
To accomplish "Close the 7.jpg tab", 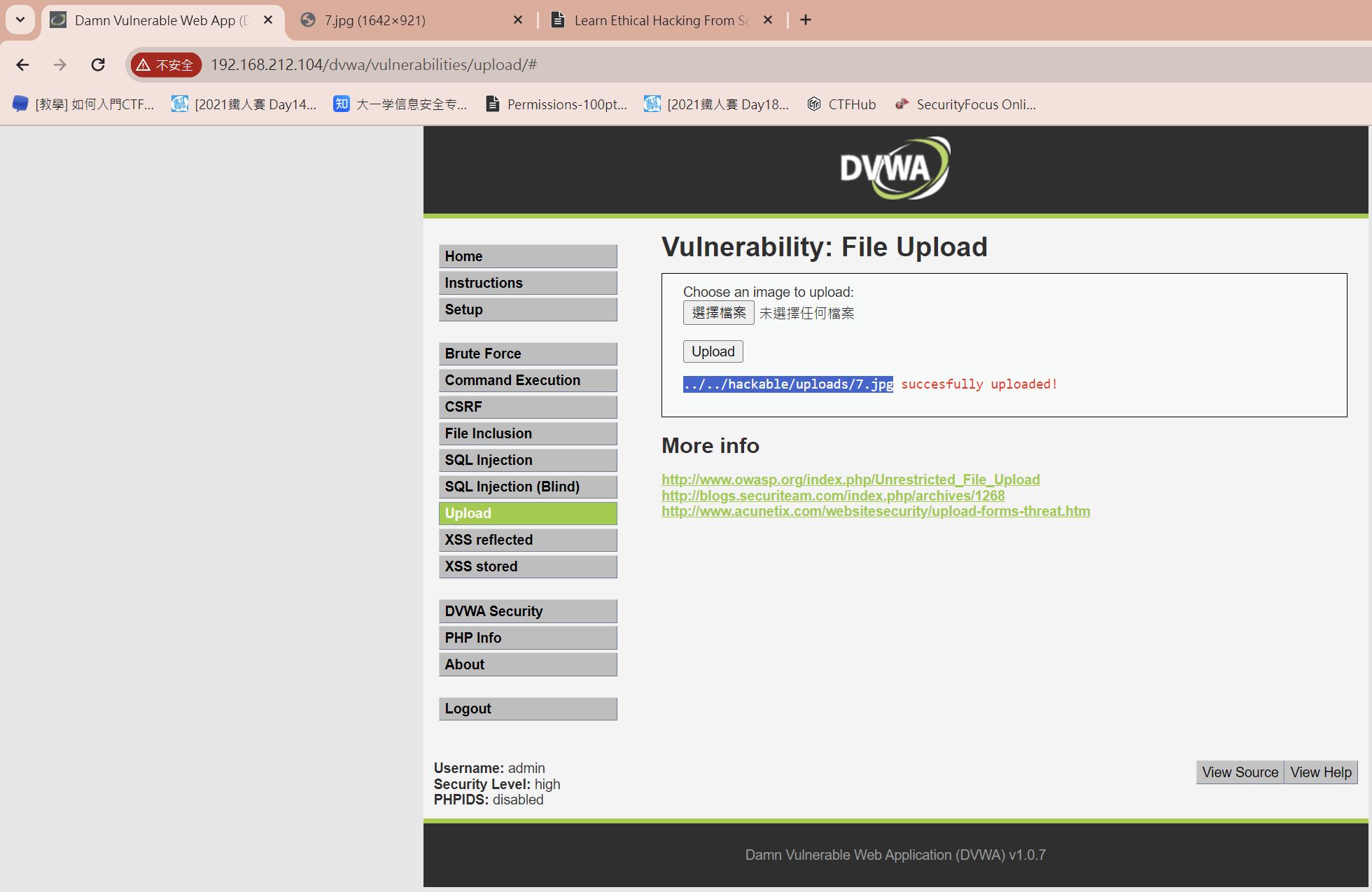I will [x=518, y=20].
